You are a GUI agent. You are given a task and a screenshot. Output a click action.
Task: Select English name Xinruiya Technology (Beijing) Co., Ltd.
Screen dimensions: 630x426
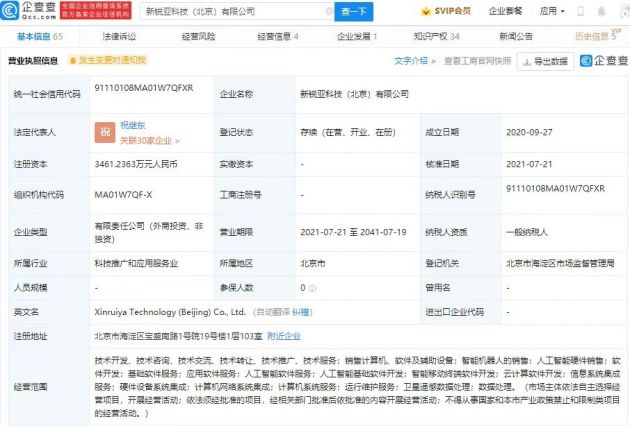[170, 312]
